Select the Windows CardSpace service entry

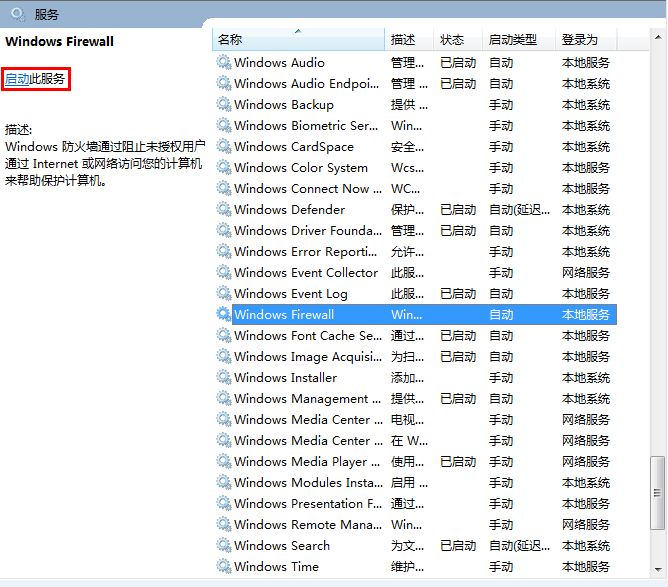[293, 146]
